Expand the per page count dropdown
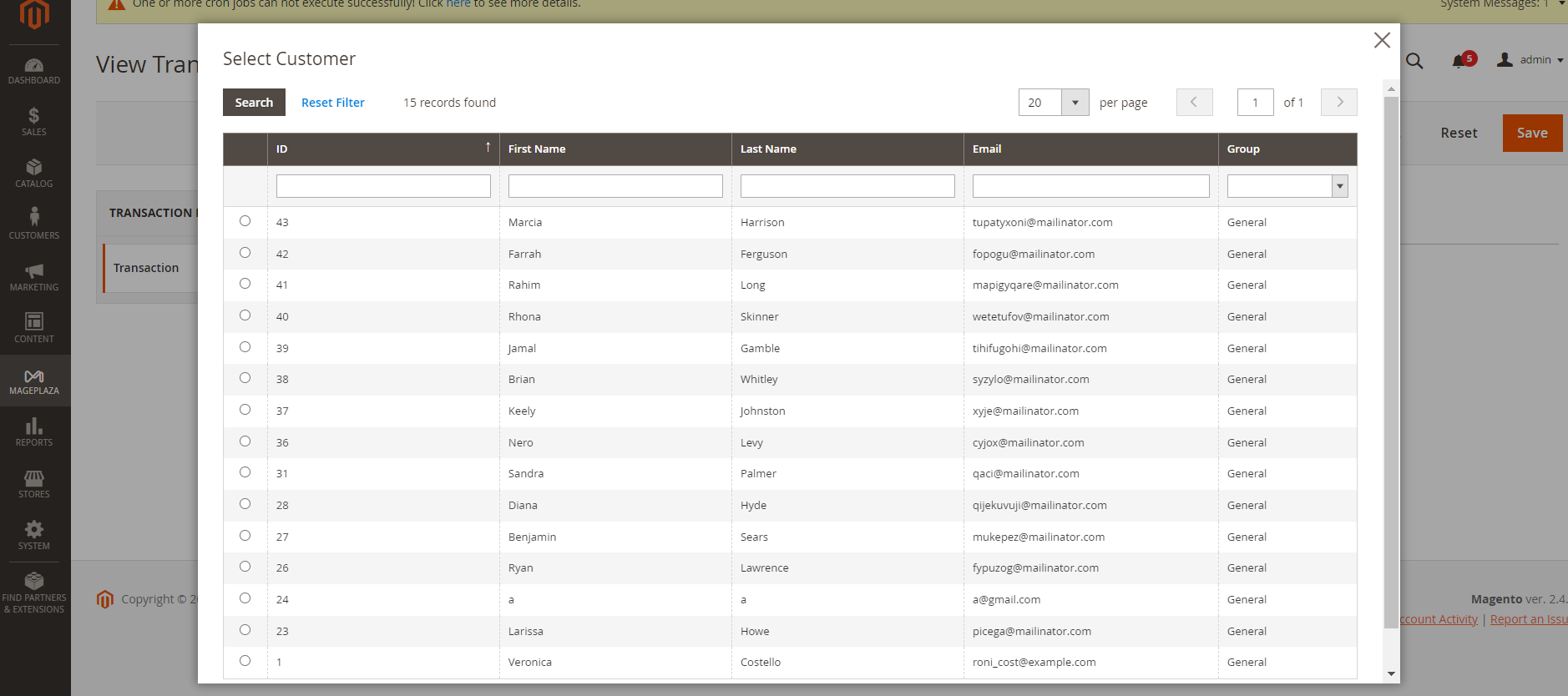 point(1075,103)
